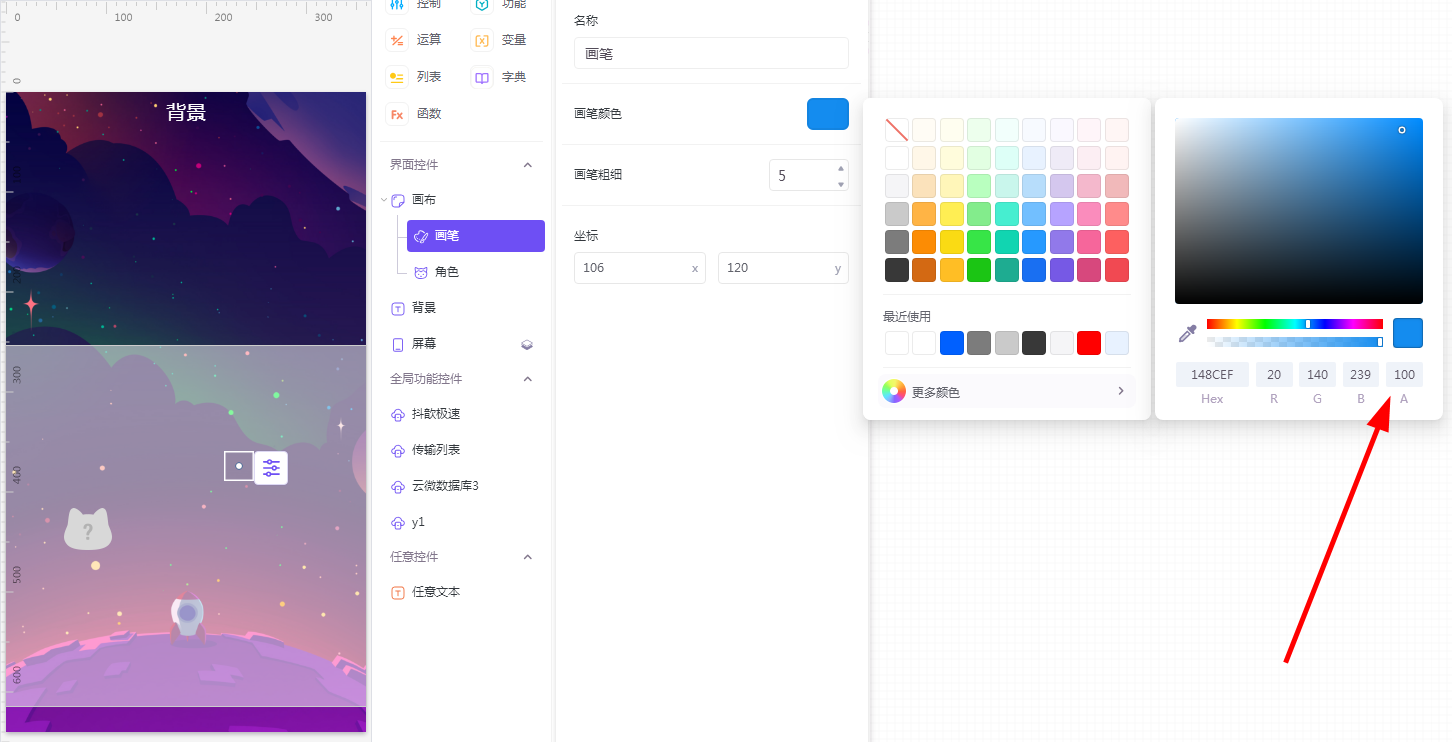Click the layers icon beside 屏幕
The height and width of the screenshot is (742, 1452).
click(527, 344)
